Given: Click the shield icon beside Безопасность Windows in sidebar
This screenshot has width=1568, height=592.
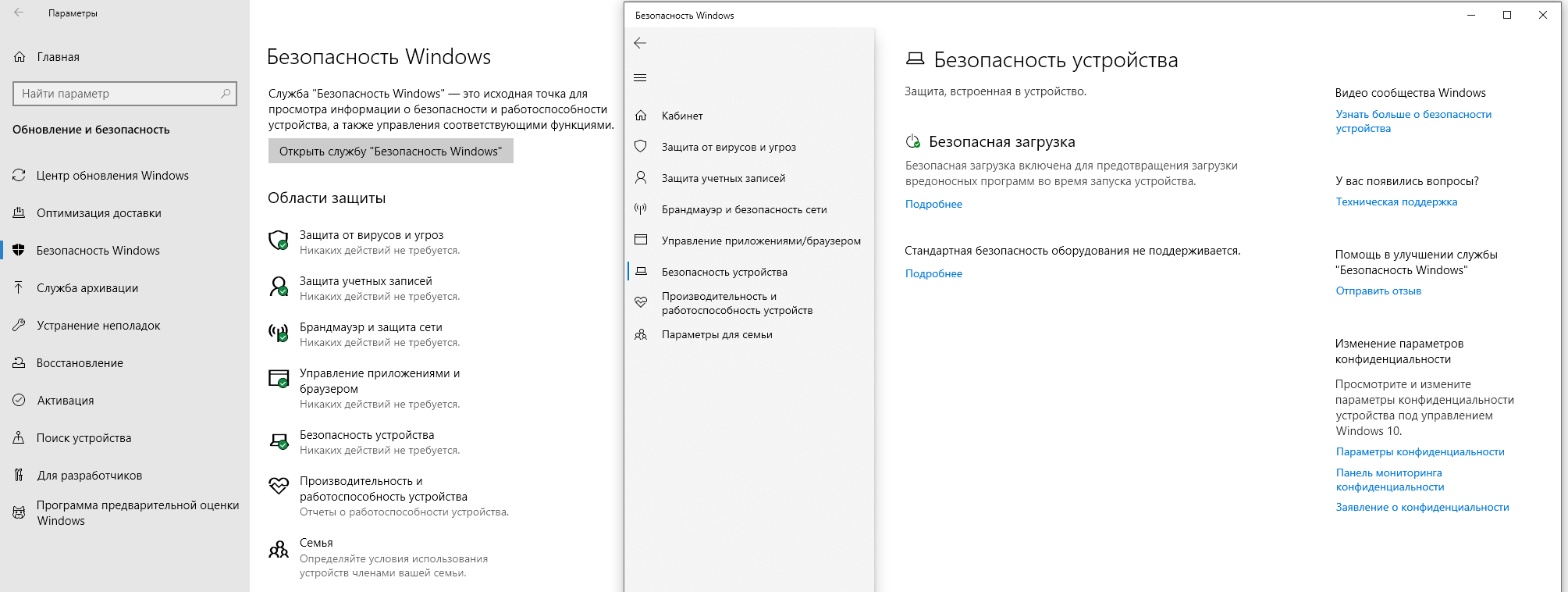Looking at the screenshot, I should pyautogui.click(x=19, y=251).
